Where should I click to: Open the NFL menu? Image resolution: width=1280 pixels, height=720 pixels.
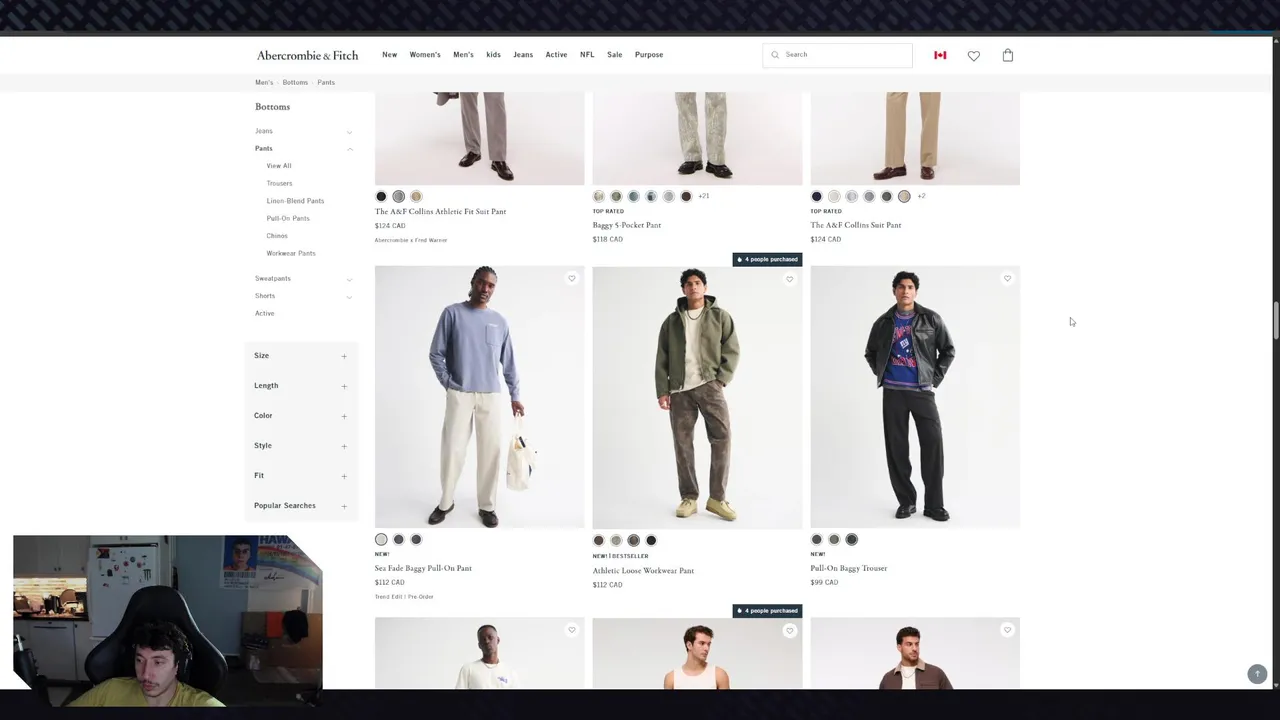point(587,55)
